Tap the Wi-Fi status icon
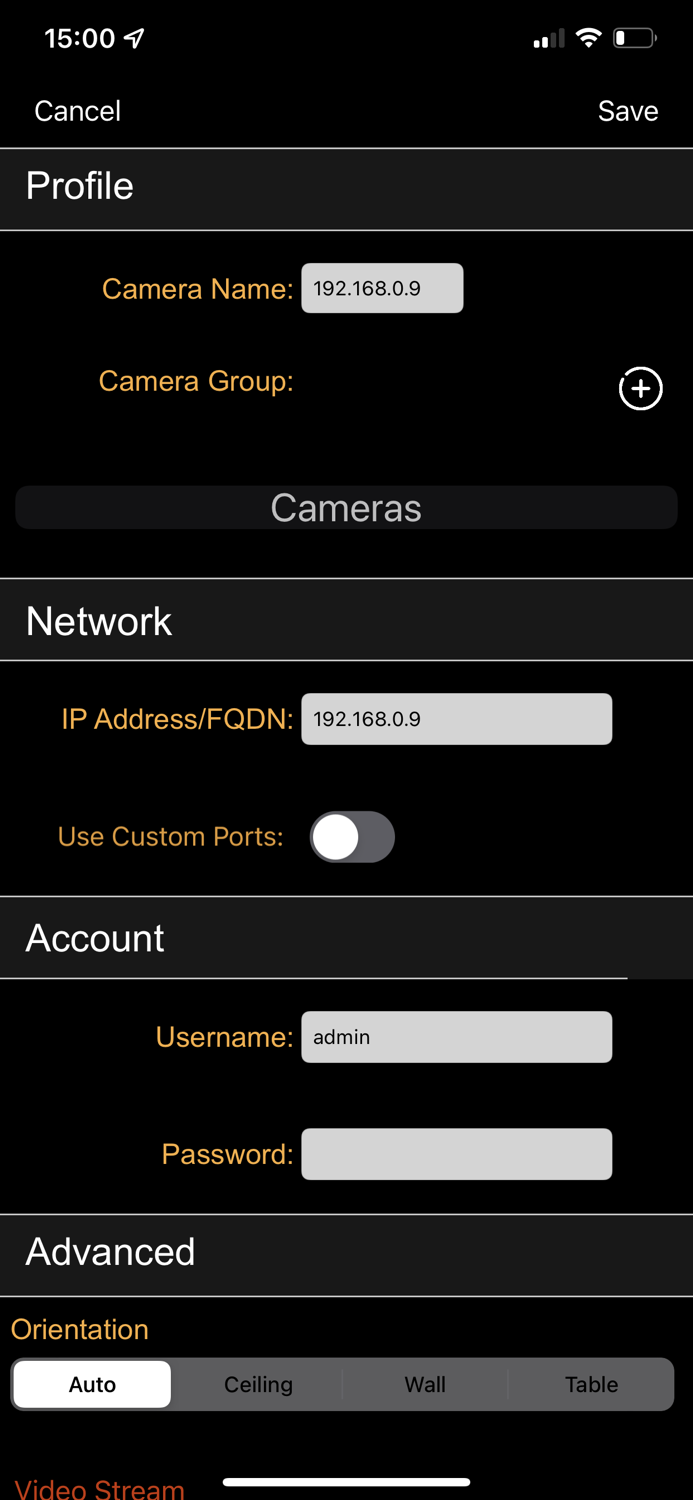Screen dimensions: 693x1500 point(588,37)
